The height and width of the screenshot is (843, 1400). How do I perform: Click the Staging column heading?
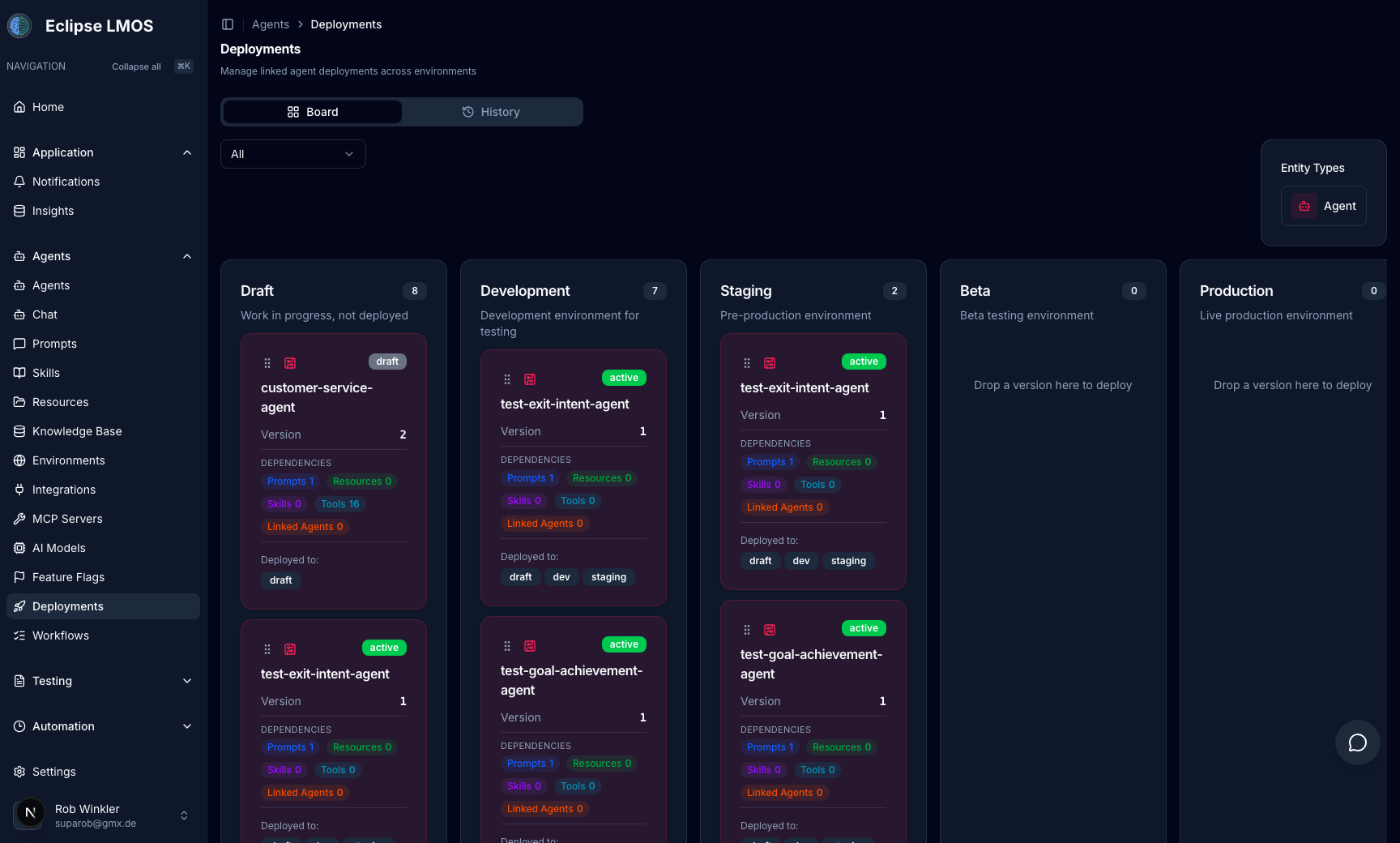[746, 291]
